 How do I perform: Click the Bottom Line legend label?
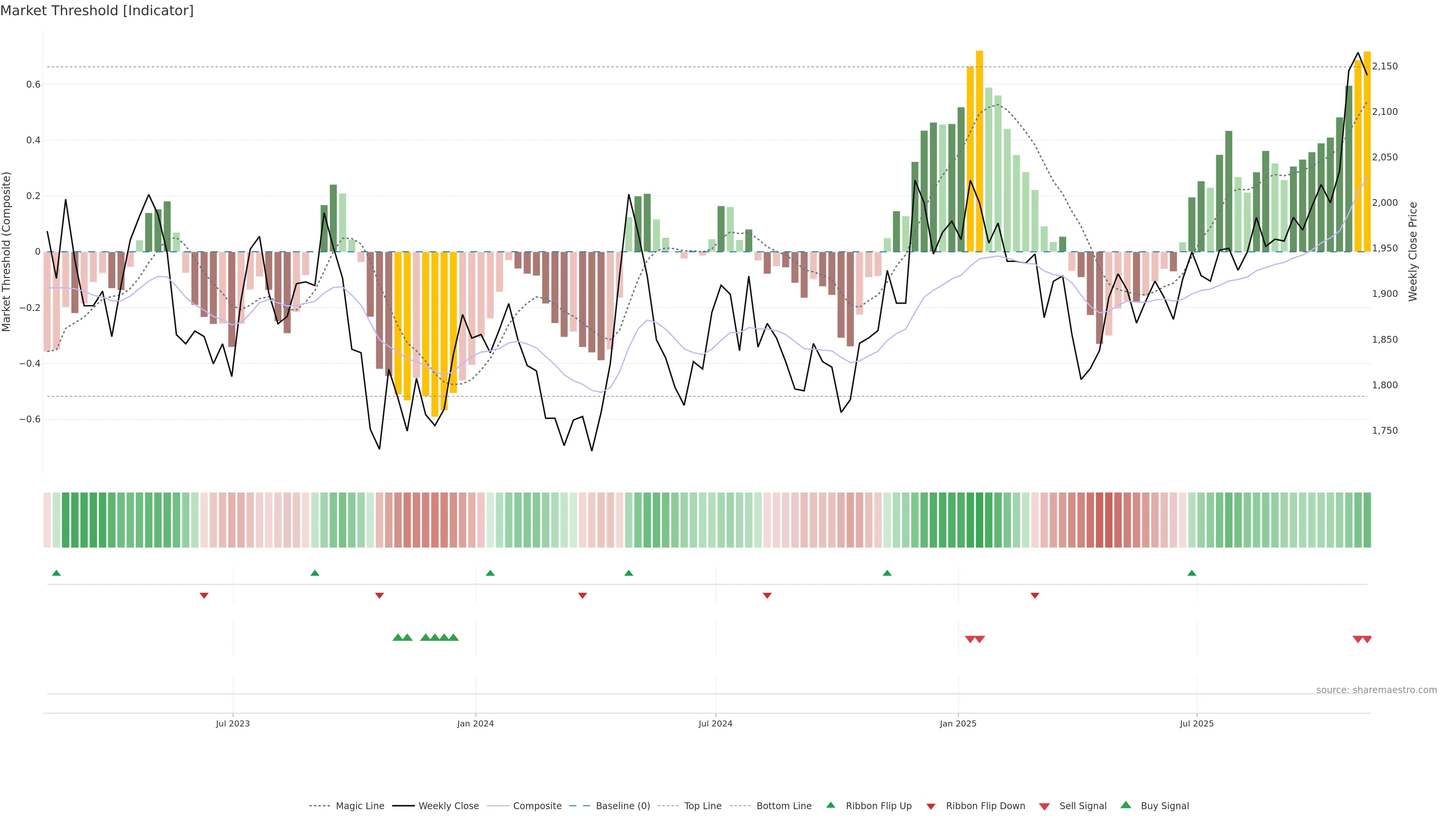click(783, 806)
